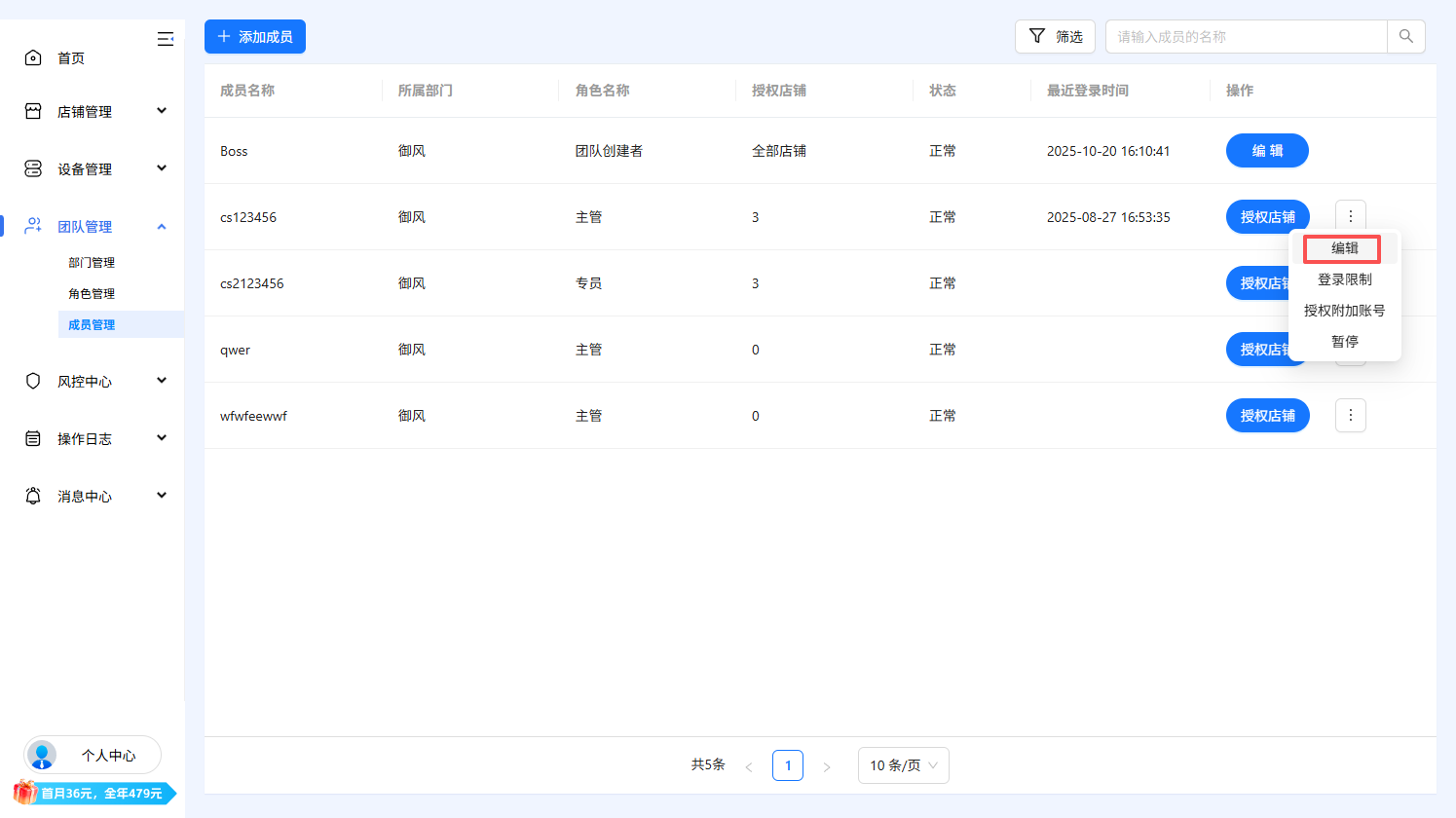The width and height of the screenshot is (1456, 818).
Task: Click the 首页 home icon in sidebar
Action: [33, 57]
